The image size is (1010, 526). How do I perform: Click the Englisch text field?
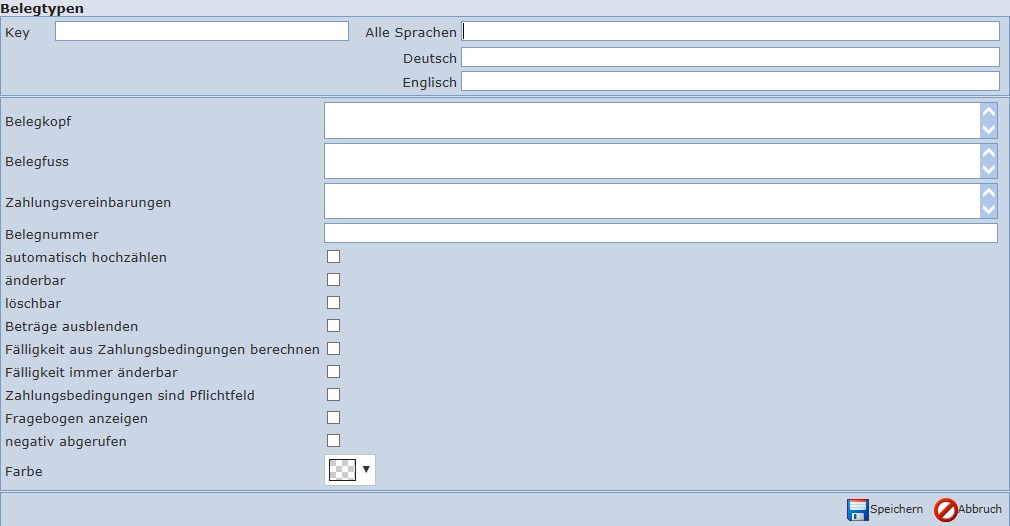pos(729,82)
